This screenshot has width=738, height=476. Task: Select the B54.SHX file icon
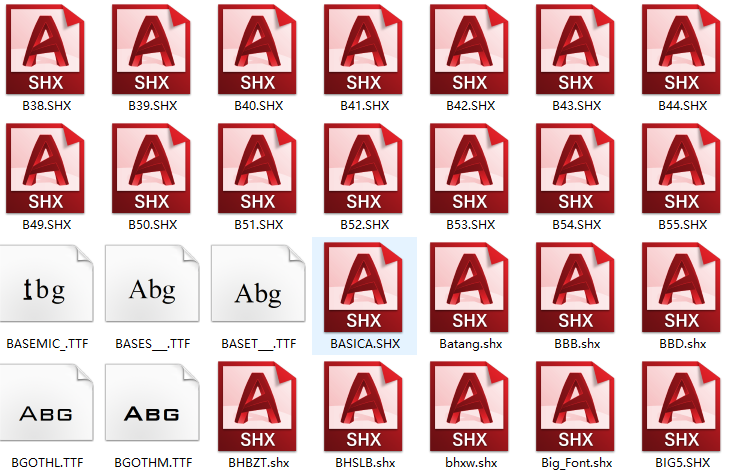pyautogui.click(x=575, y=168)
